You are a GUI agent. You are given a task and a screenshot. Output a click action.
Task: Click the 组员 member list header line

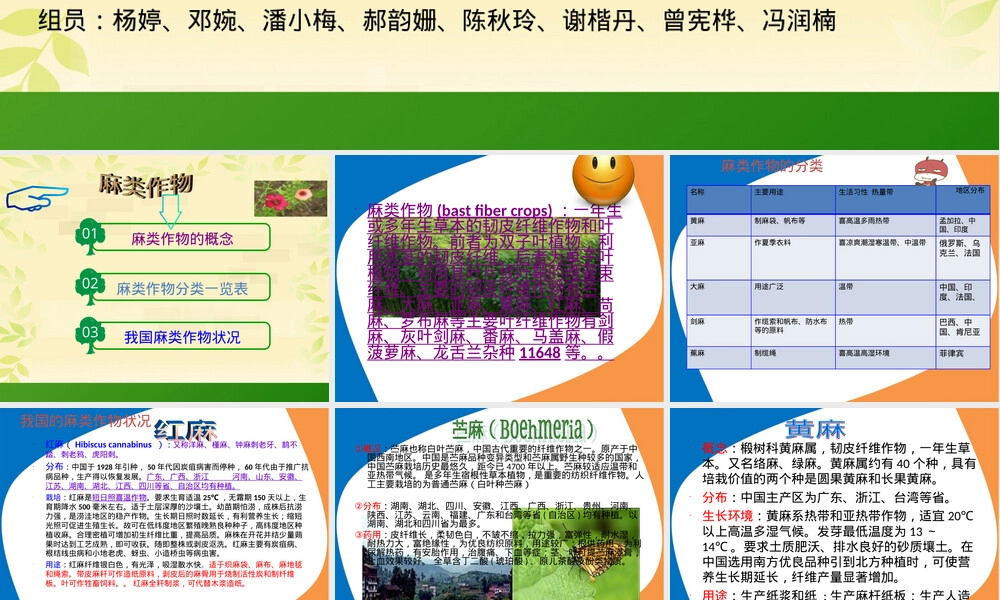pyautogui.click(x=437, y=20)
